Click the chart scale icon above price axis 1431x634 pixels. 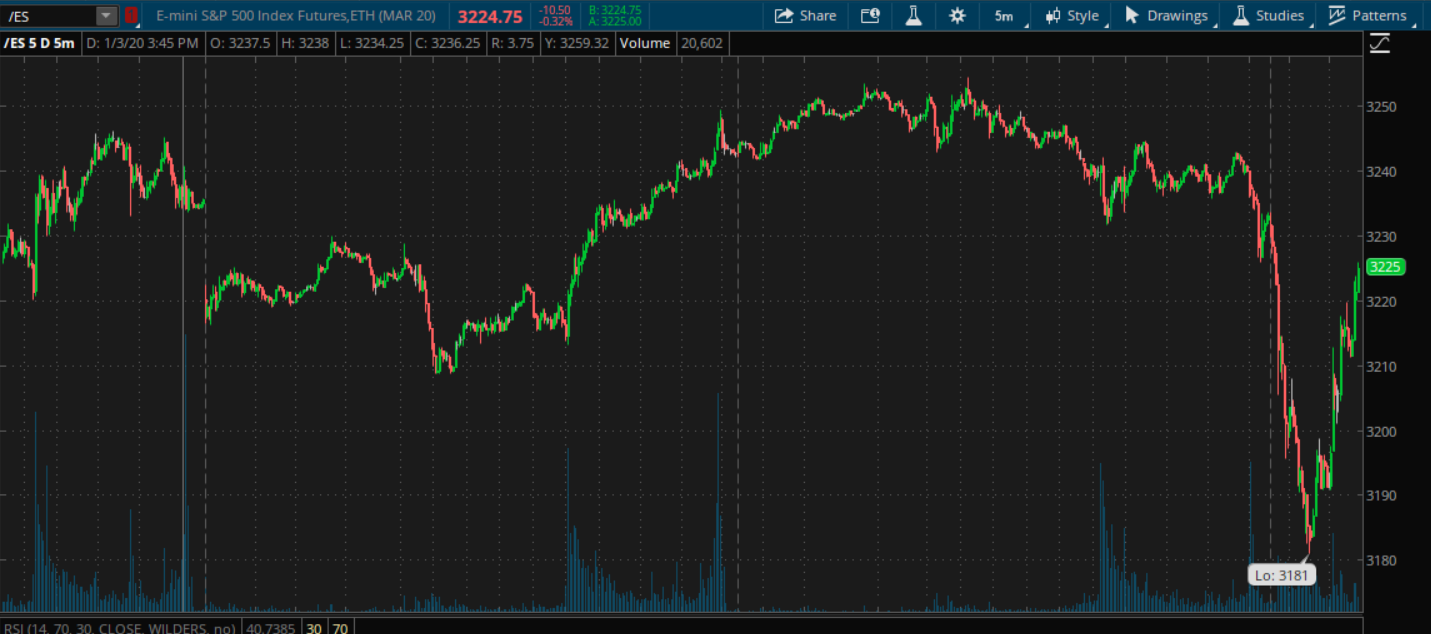(x=1380, y=43)
